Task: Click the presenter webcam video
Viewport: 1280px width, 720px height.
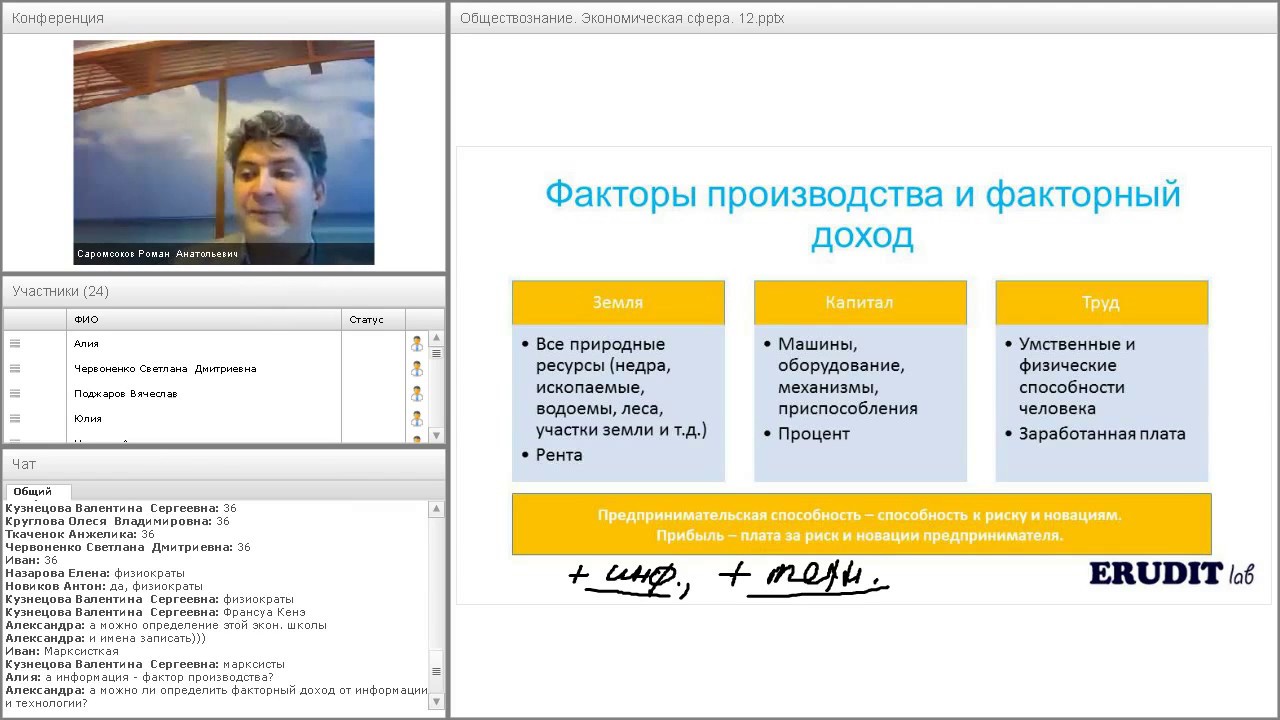Action: point(224,152)
